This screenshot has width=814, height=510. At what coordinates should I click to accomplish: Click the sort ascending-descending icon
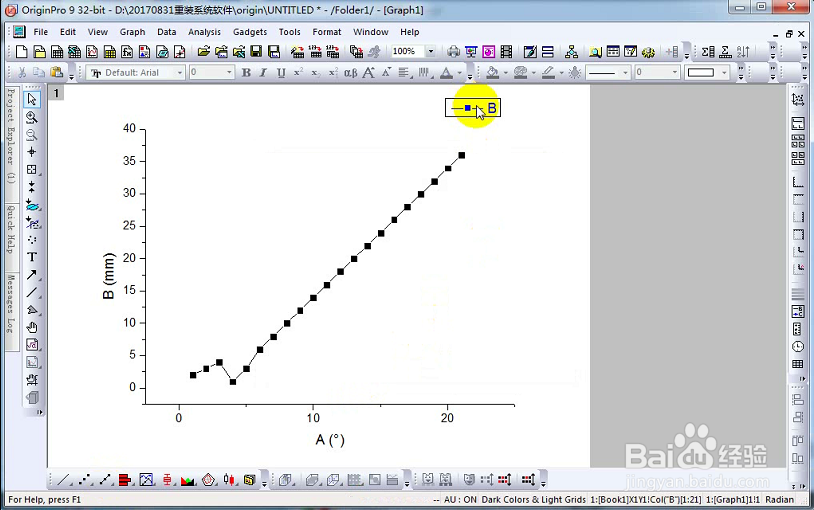coord(743,52)
